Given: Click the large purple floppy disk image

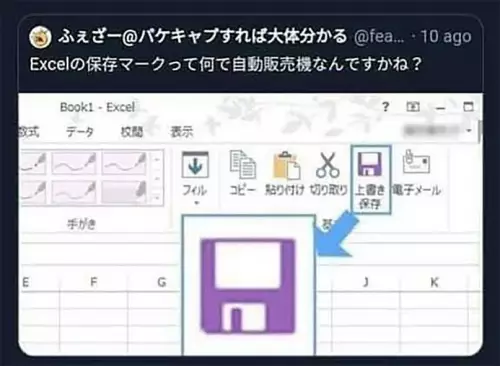Looking at the screenshot, I should pyautogui.click(x=248, y=286).
